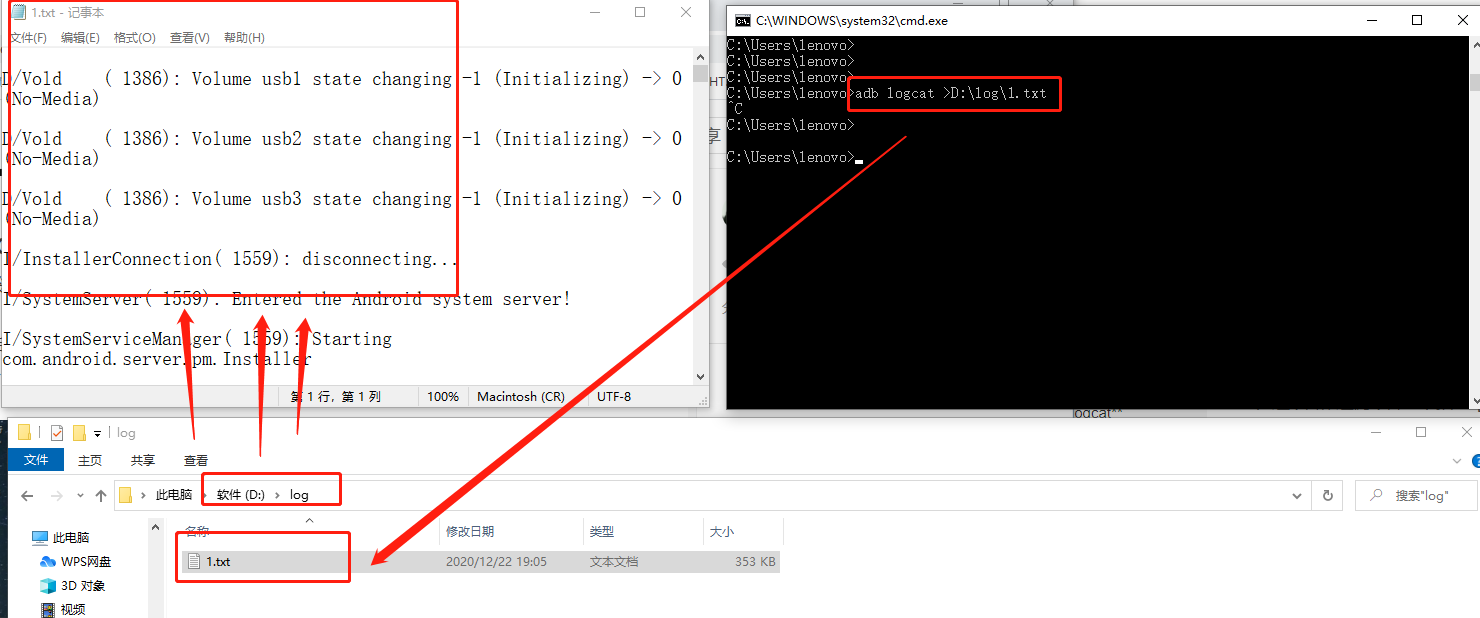Image resolution: width=1480 pixels, height=618 pixels.
Task: Close the Notepad window
Action: point(686,13)
